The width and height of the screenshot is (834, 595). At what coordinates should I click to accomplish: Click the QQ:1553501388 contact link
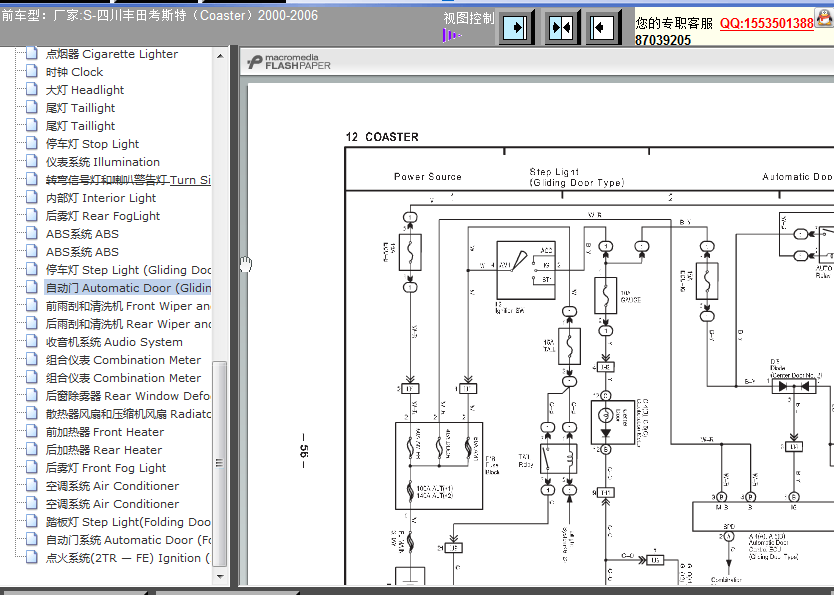pyautogui.click(x=766, y=23)
